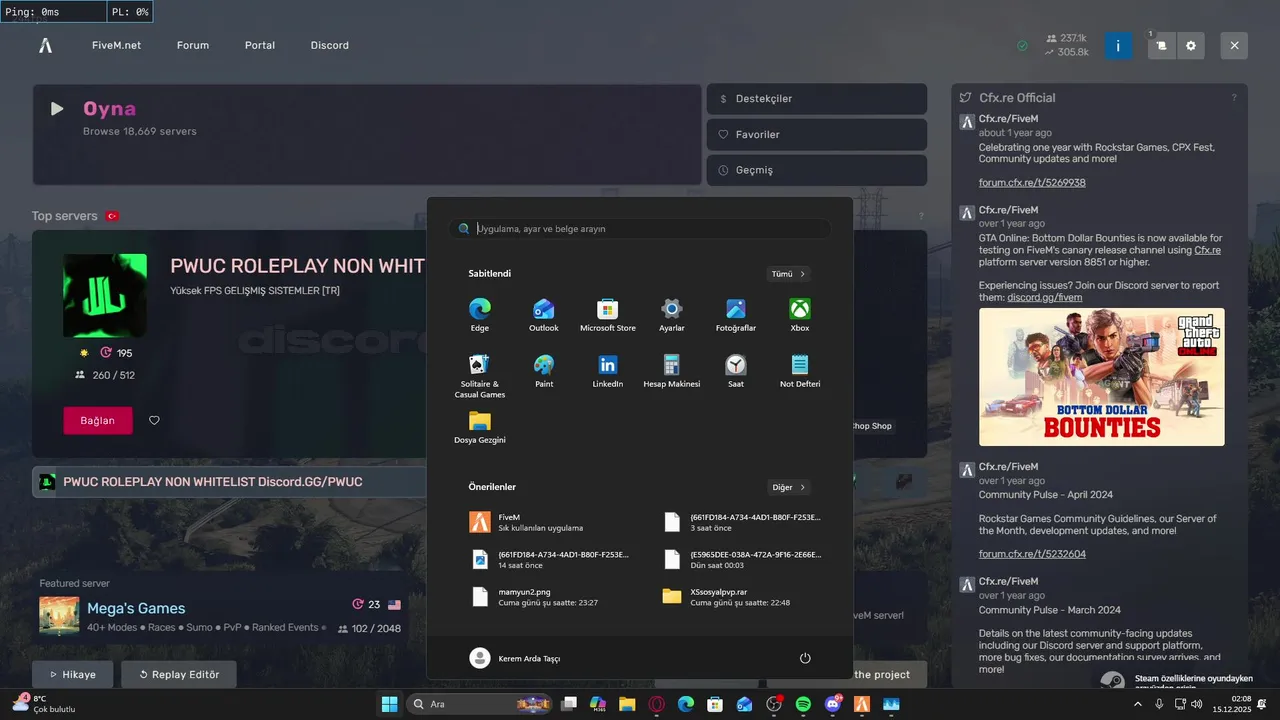Viewport: 1280px width, 720px height.
Task: Open Dosya Gezgini file explorer
Action: coord(480,427)
